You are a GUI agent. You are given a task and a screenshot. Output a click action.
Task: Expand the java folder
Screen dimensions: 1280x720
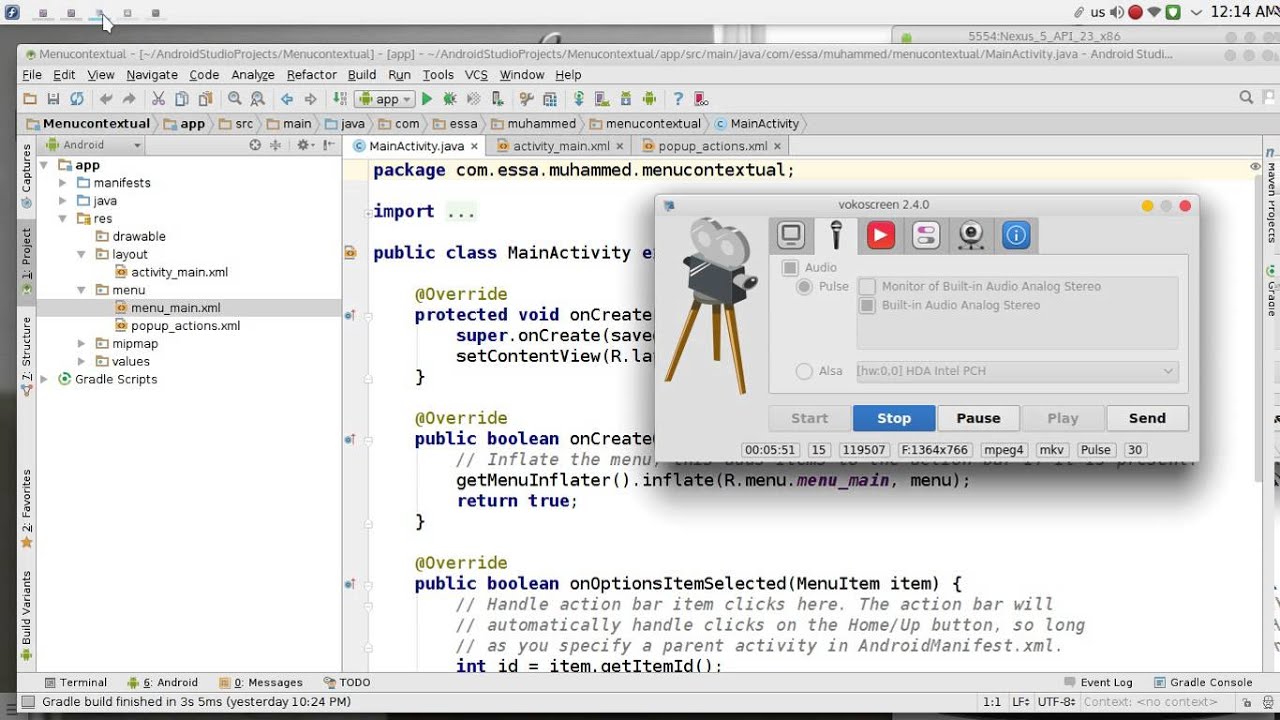63,201
